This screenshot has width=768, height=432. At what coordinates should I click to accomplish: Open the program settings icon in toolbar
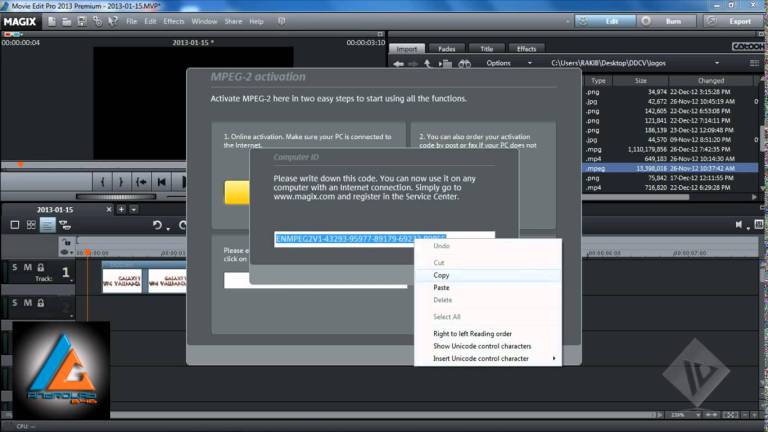point(97,22)
